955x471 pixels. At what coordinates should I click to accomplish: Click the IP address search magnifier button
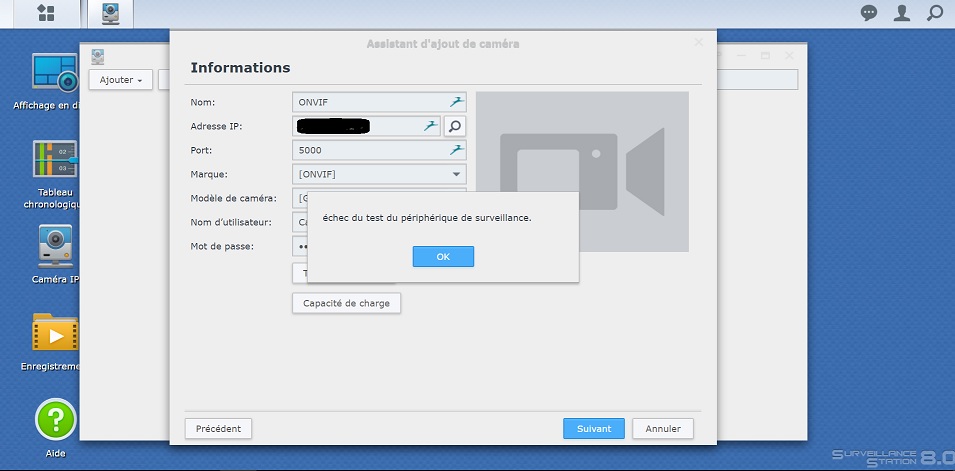click(x=454, y=126)
